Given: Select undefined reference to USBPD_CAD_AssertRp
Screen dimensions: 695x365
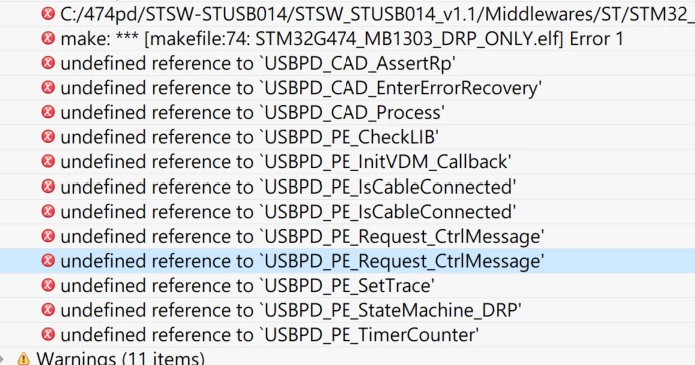Looking at the screenshot, I should [x=348, y=63].
